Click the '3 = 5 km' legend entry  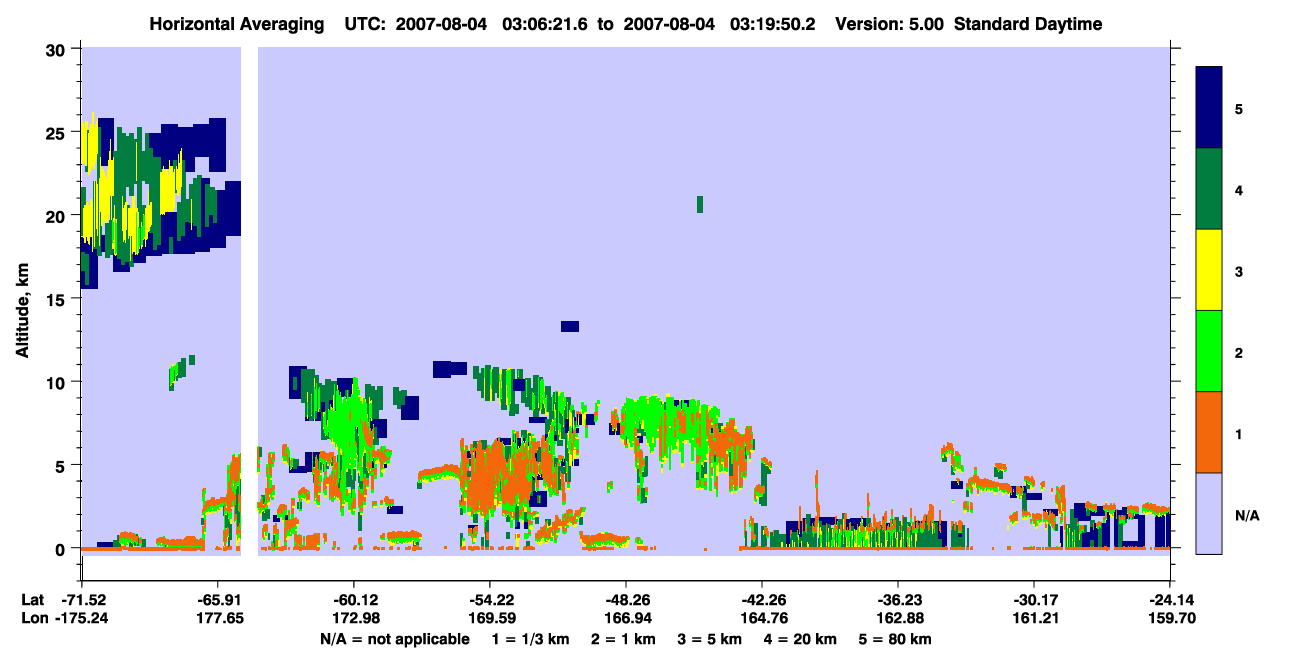coord(710,639)
